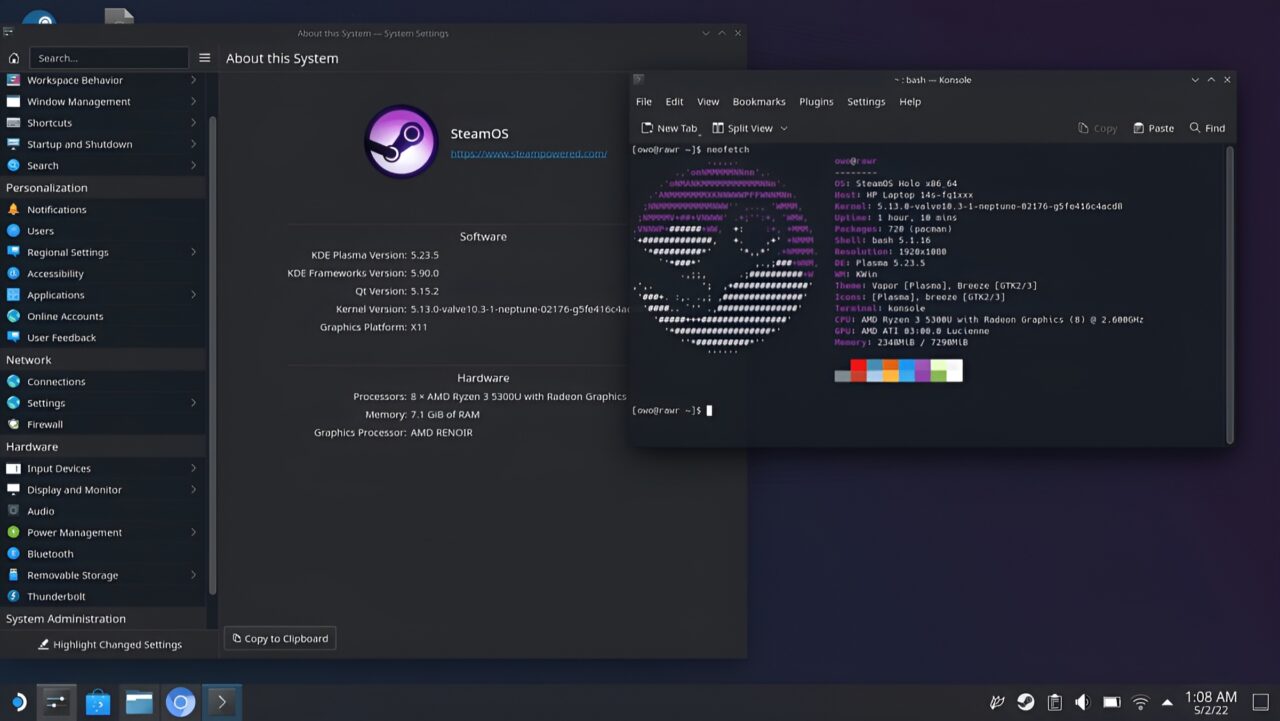Open Removable Storage settings

[x=102, y=575]
